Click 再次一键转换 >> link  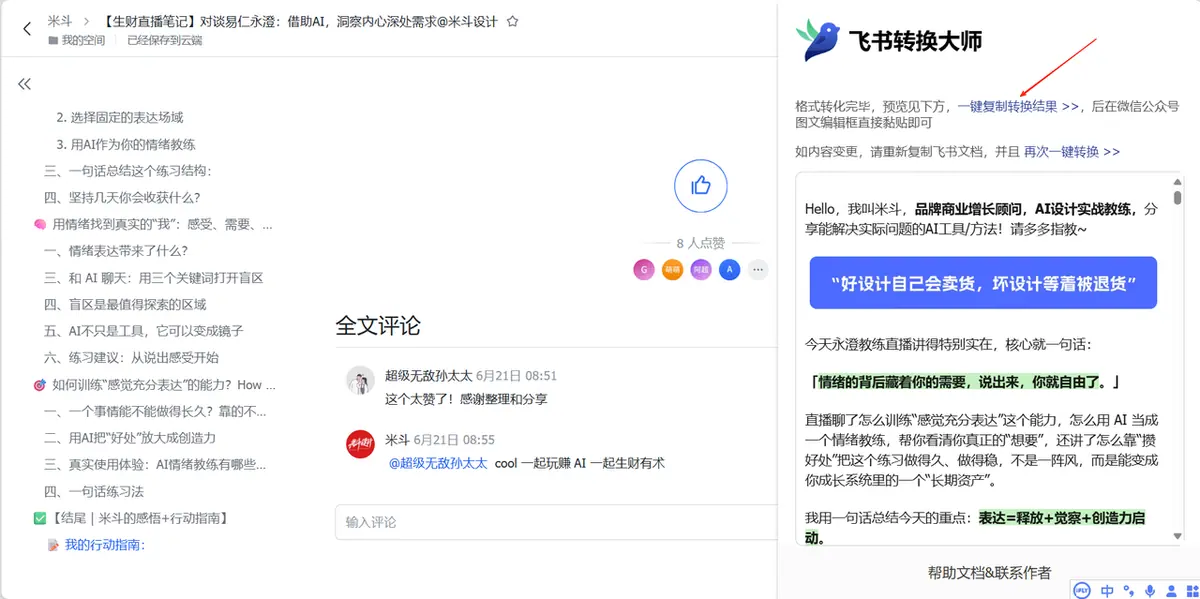point(1071,152)
